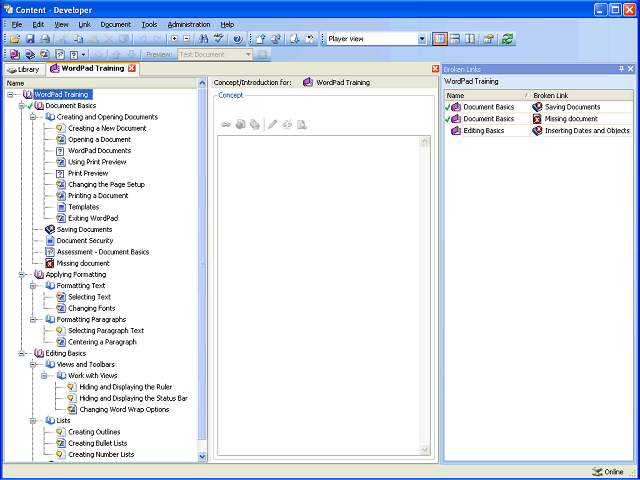Image resolution: width=640 pixels, height=480 pixels.
Task: Click the Print toolbar icon
Action: (45, 39)
